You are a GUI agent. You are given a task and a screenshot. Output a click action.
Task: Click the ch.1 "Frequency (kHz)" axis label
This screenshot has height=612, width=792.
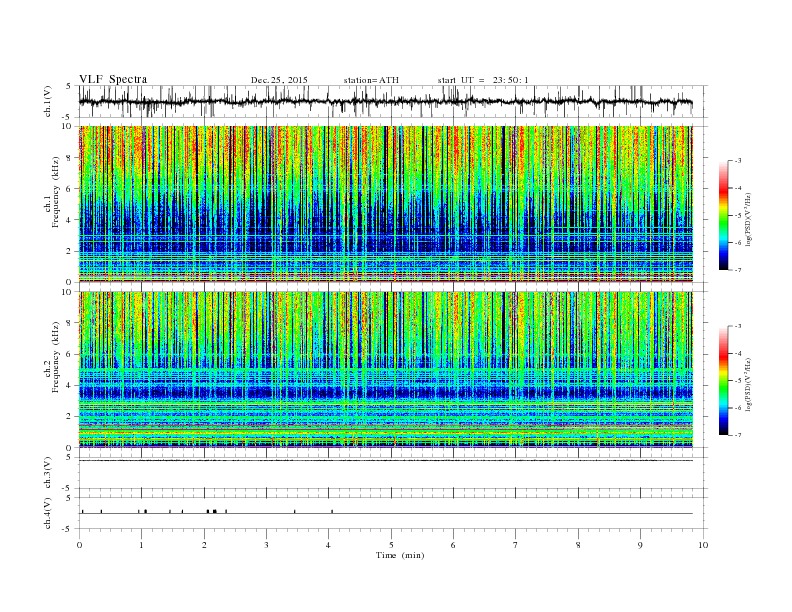click(x=55, y=192)
